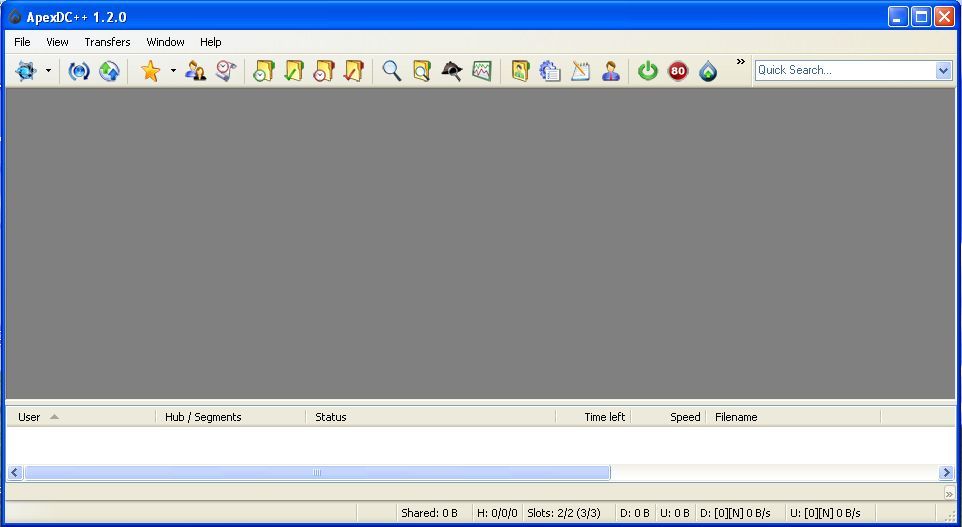This screenshot has width=962, height=527.
Task: Click the transfer list horizontal scrollbar thumb
Action: coord(317,472)
